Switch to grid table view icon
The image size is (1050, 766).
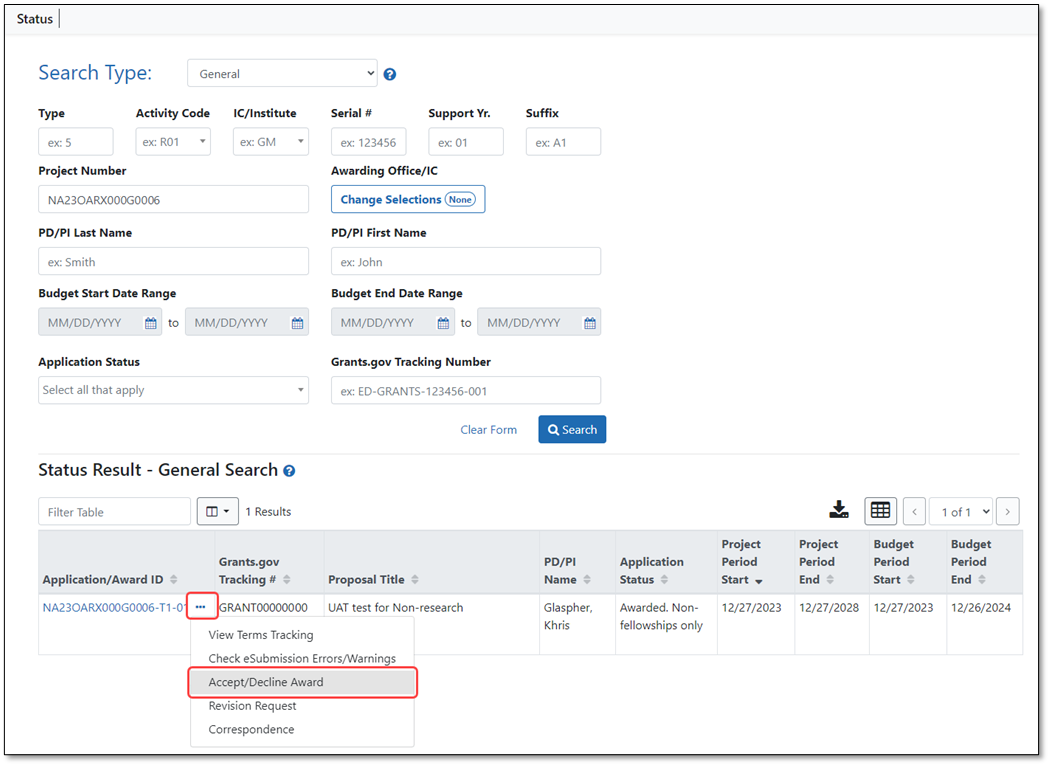click(881, 511)
